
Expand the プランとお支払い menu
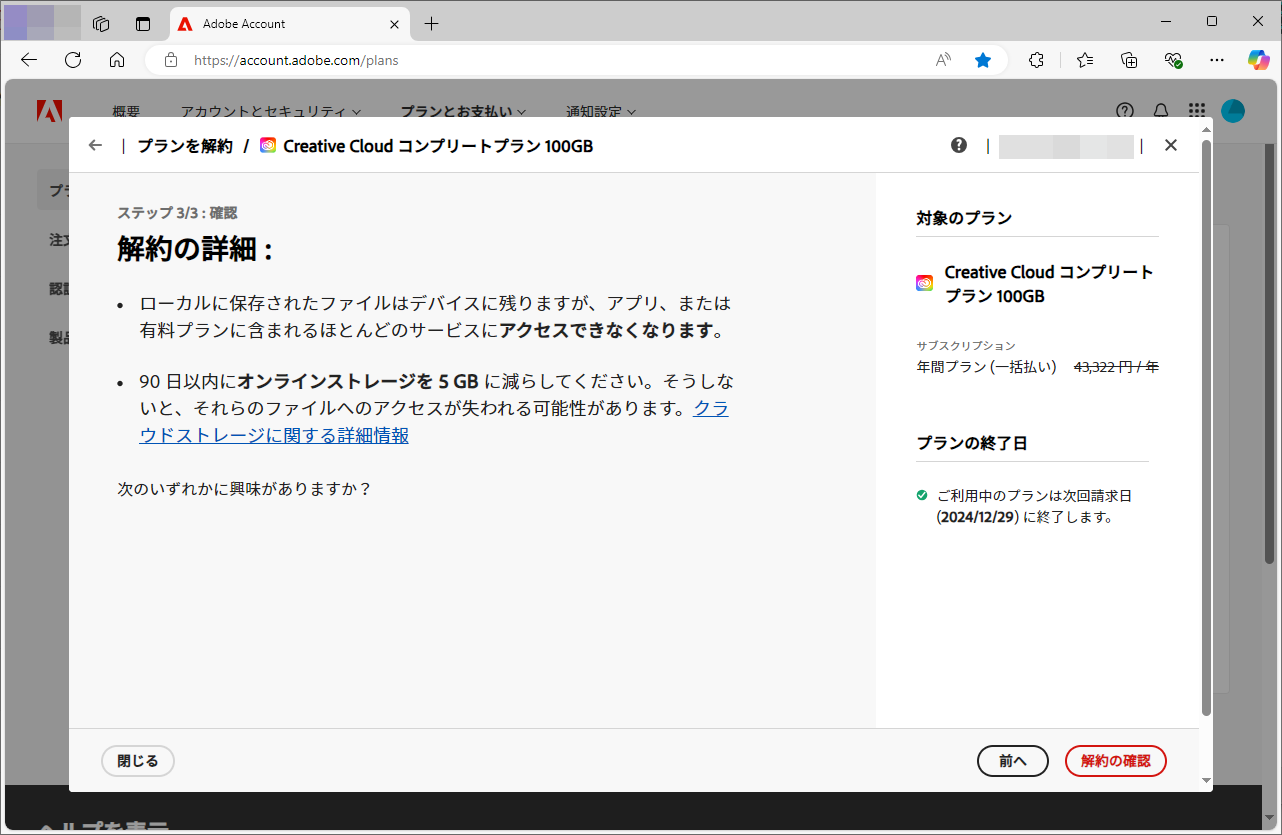tap(463, 112)
